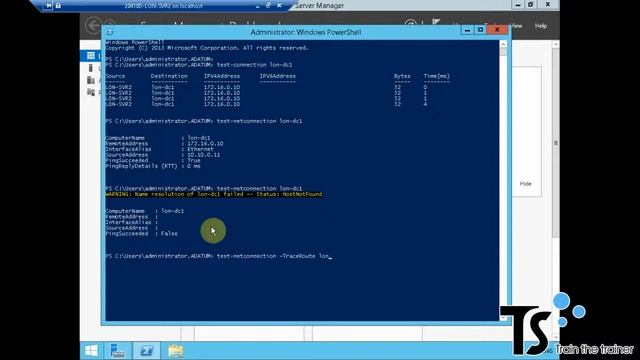Click the SourceAddress value 10.10.0.11
This screenshot has width=640, height=360.
204,155
